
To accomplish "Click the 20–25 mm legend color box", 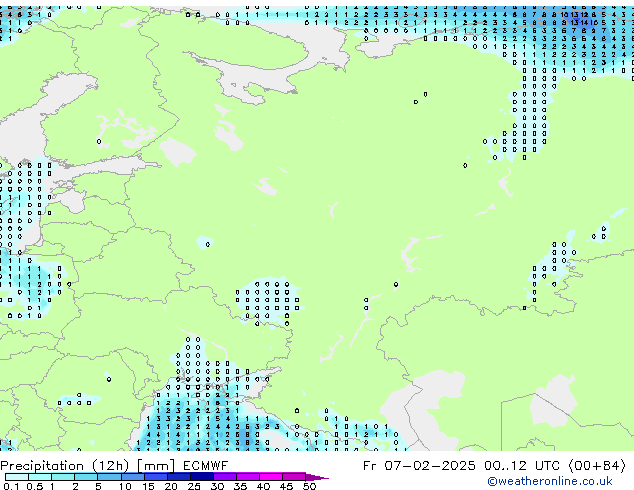I will pos(178,477).
